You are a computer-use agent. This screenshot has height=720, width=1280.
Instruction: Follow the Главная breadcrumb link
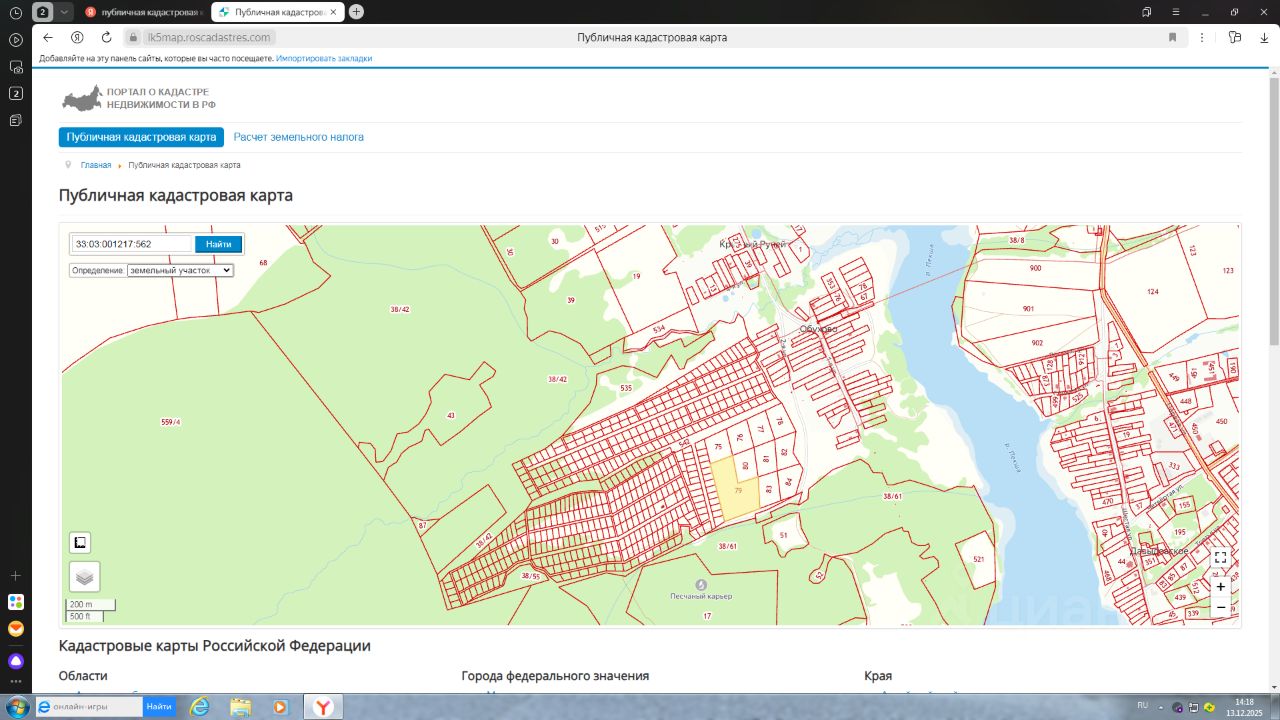[96, 165]
